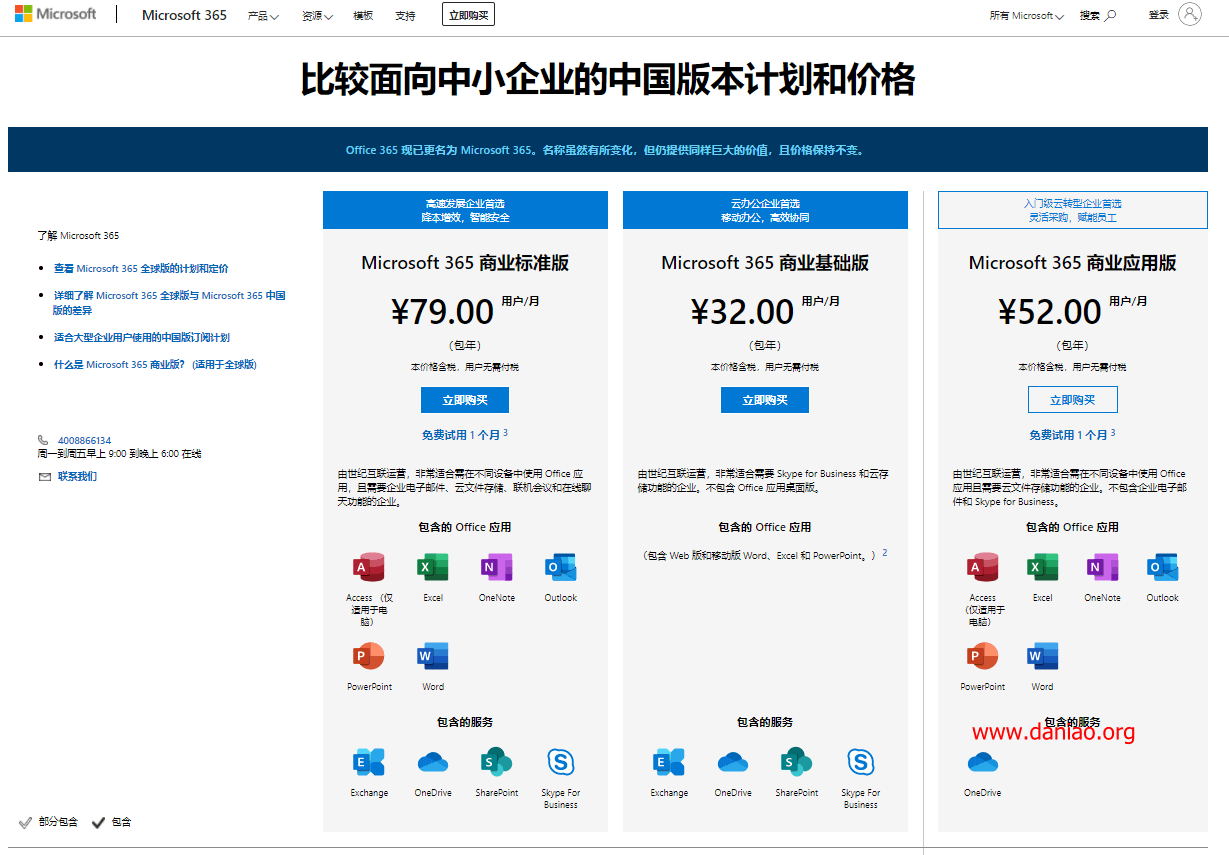
Task: Click the SharePoint icon in 商业标准版 plan
Action: [x=497, y=762]
